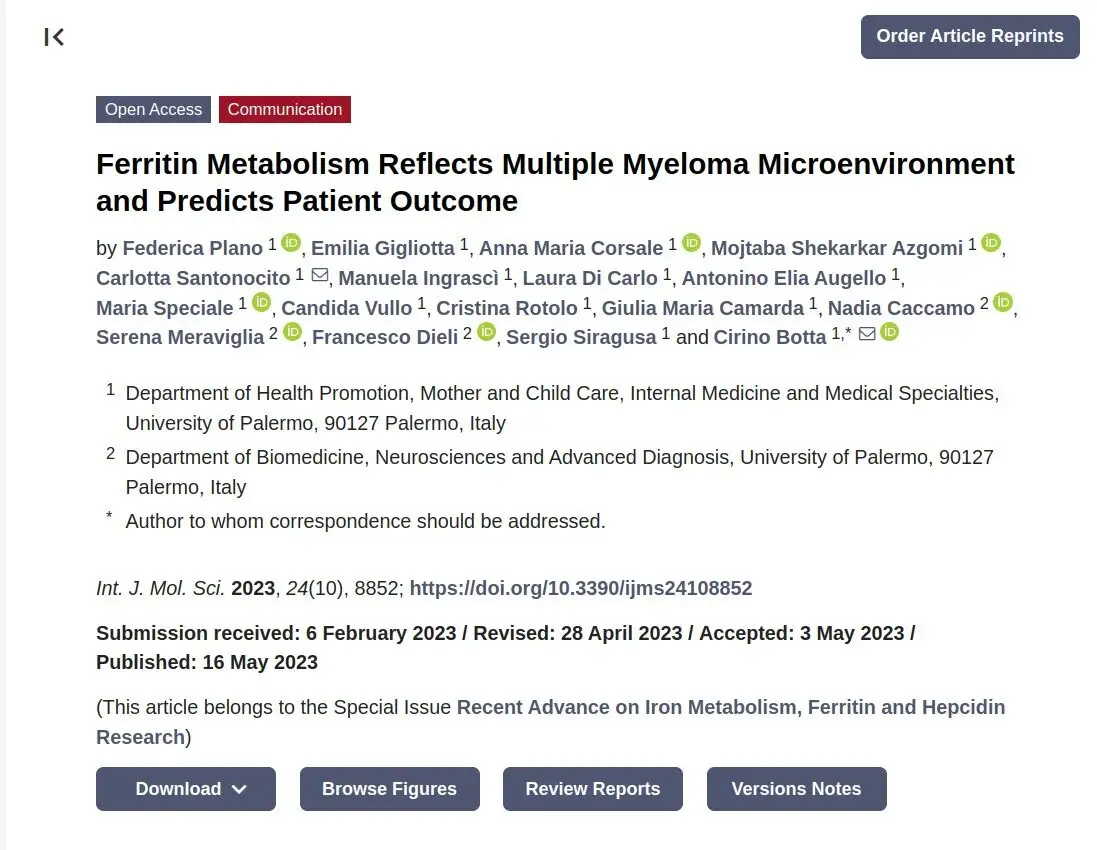Screen dimensions: 1097x850
Task: Click the email envelope next to Carlotta Santonocito
Action: coord(320,275)
